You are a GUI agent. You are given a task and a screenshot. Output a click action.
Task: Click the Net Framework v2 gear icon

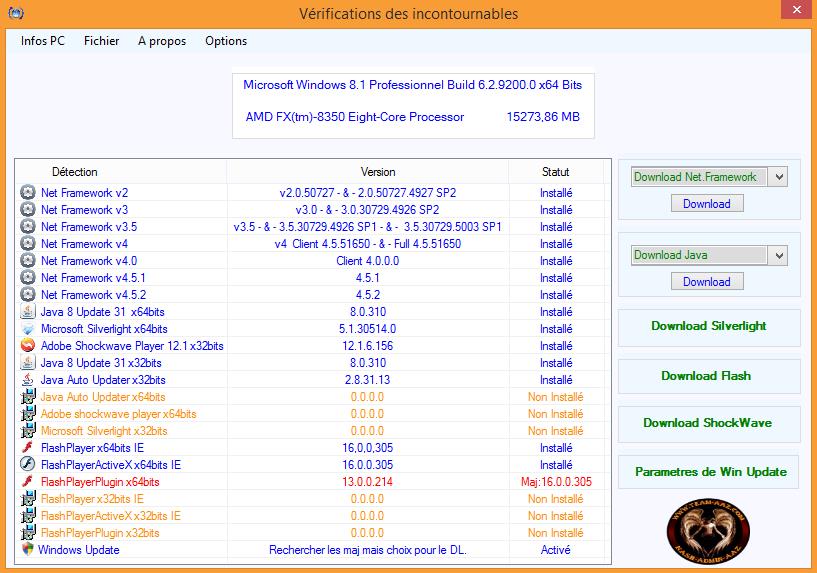click(28, 192)
